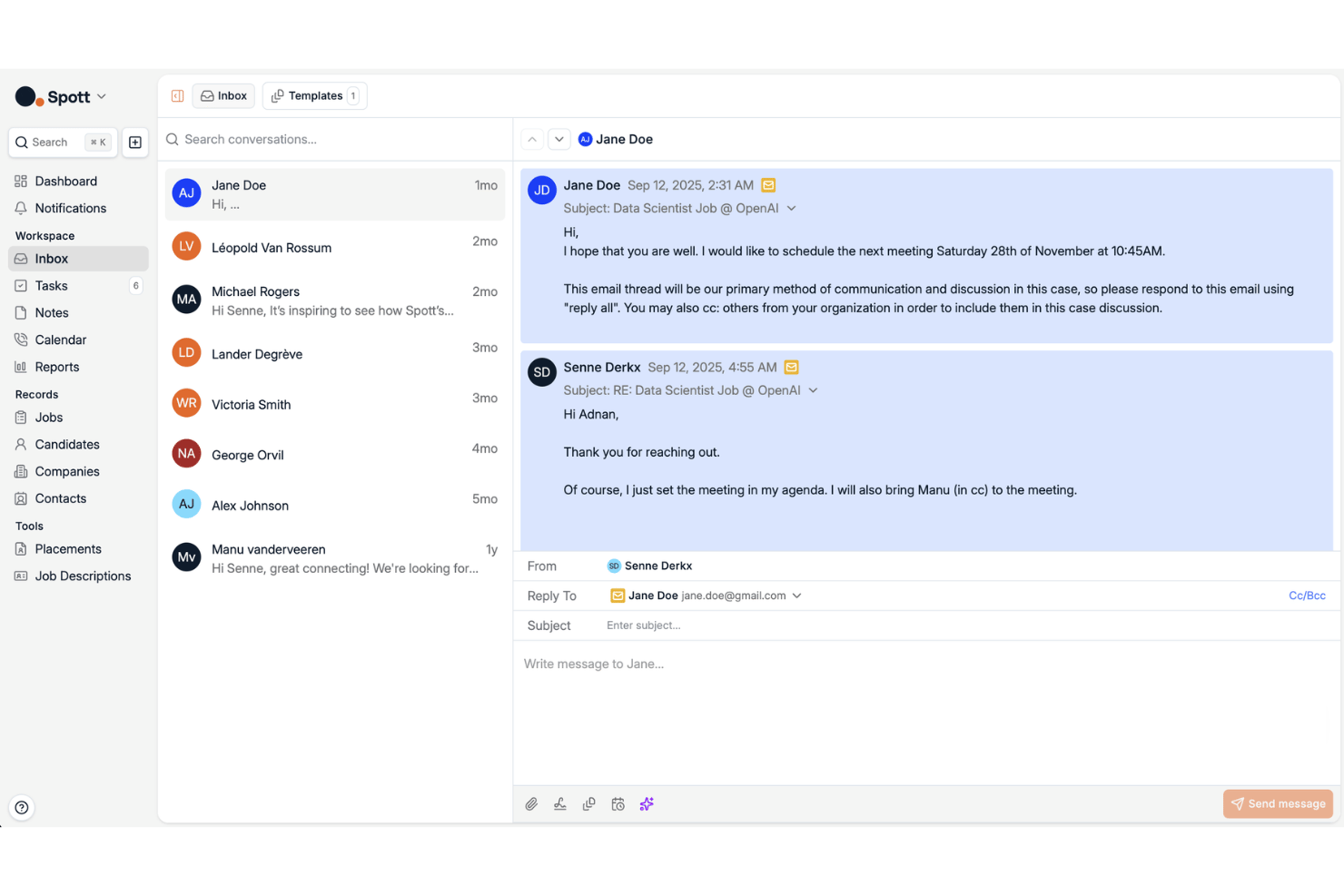Image resolution: width=1344 pixels, height=896 pixels.
Task: Click Senne Derkx in From field
Action: click(650, 566)
